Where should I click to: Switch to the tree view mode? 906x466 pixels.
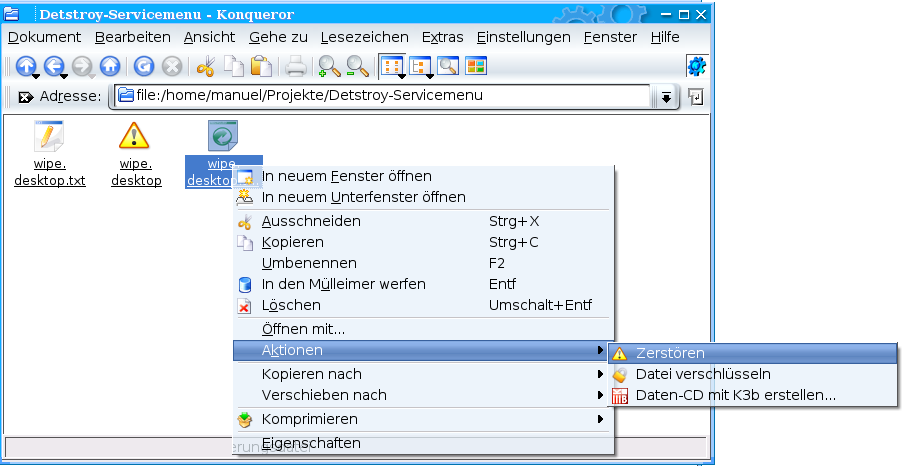420,66
